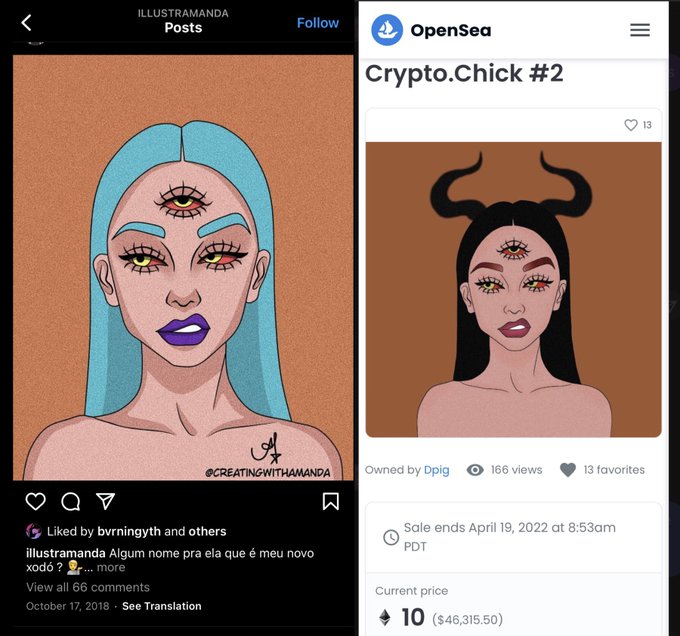
Task: Share post with paper plane icon
Action: pos(105,501)
